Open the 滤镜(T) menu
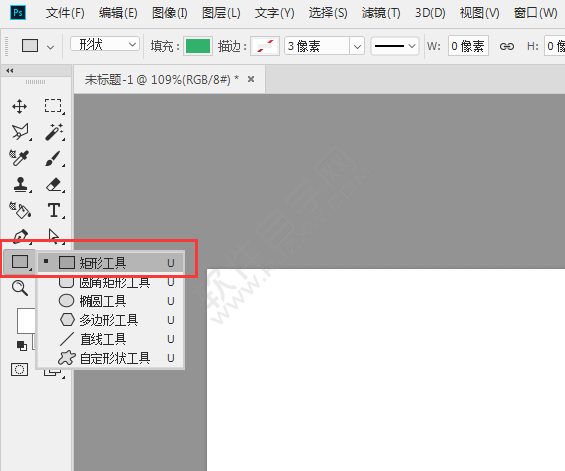This screenshot has height=471, width=565. tap(381, 13)
